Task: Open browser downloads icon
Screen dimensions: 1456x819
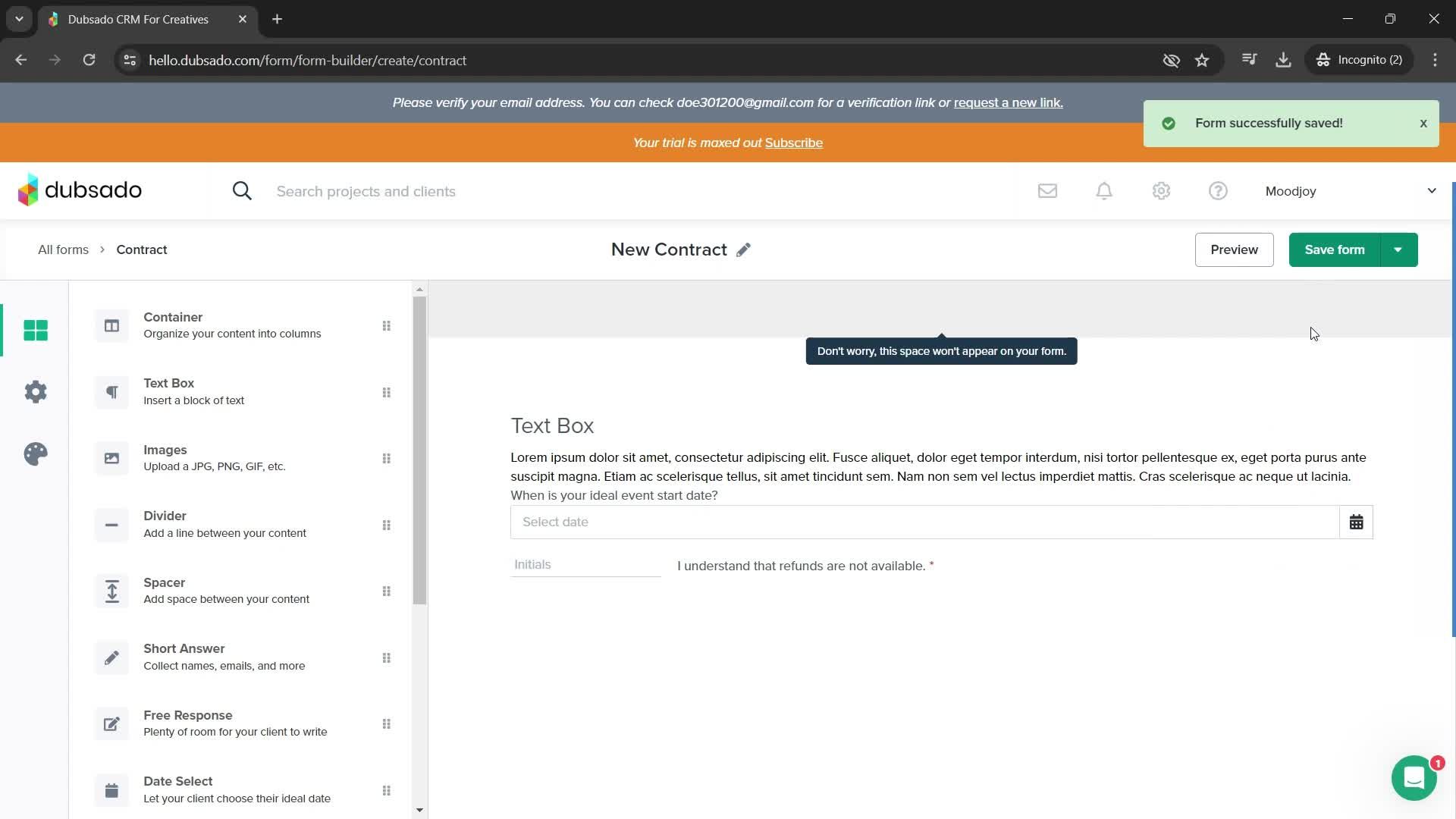Action: point(1283,60)
